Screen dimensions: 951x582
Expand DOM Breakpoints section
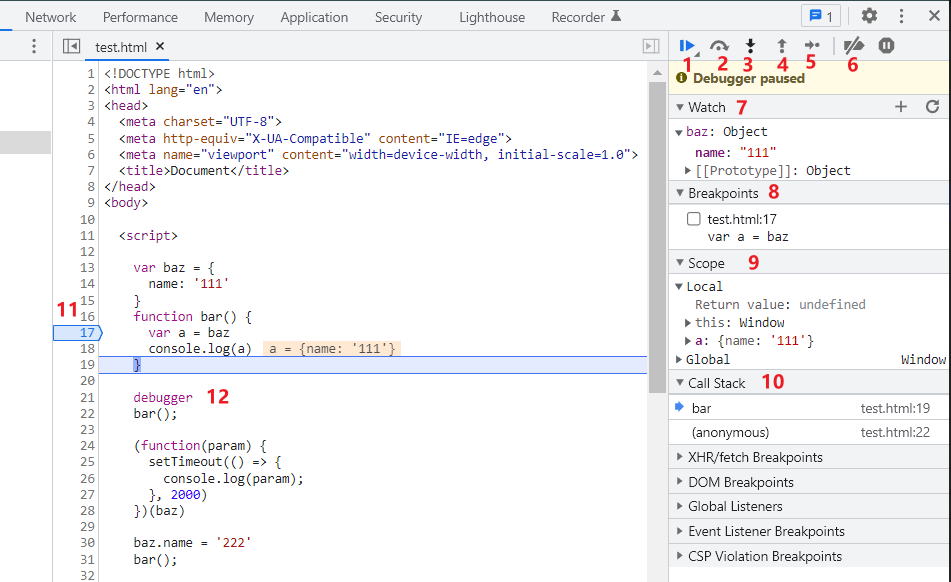click(680, 482)
